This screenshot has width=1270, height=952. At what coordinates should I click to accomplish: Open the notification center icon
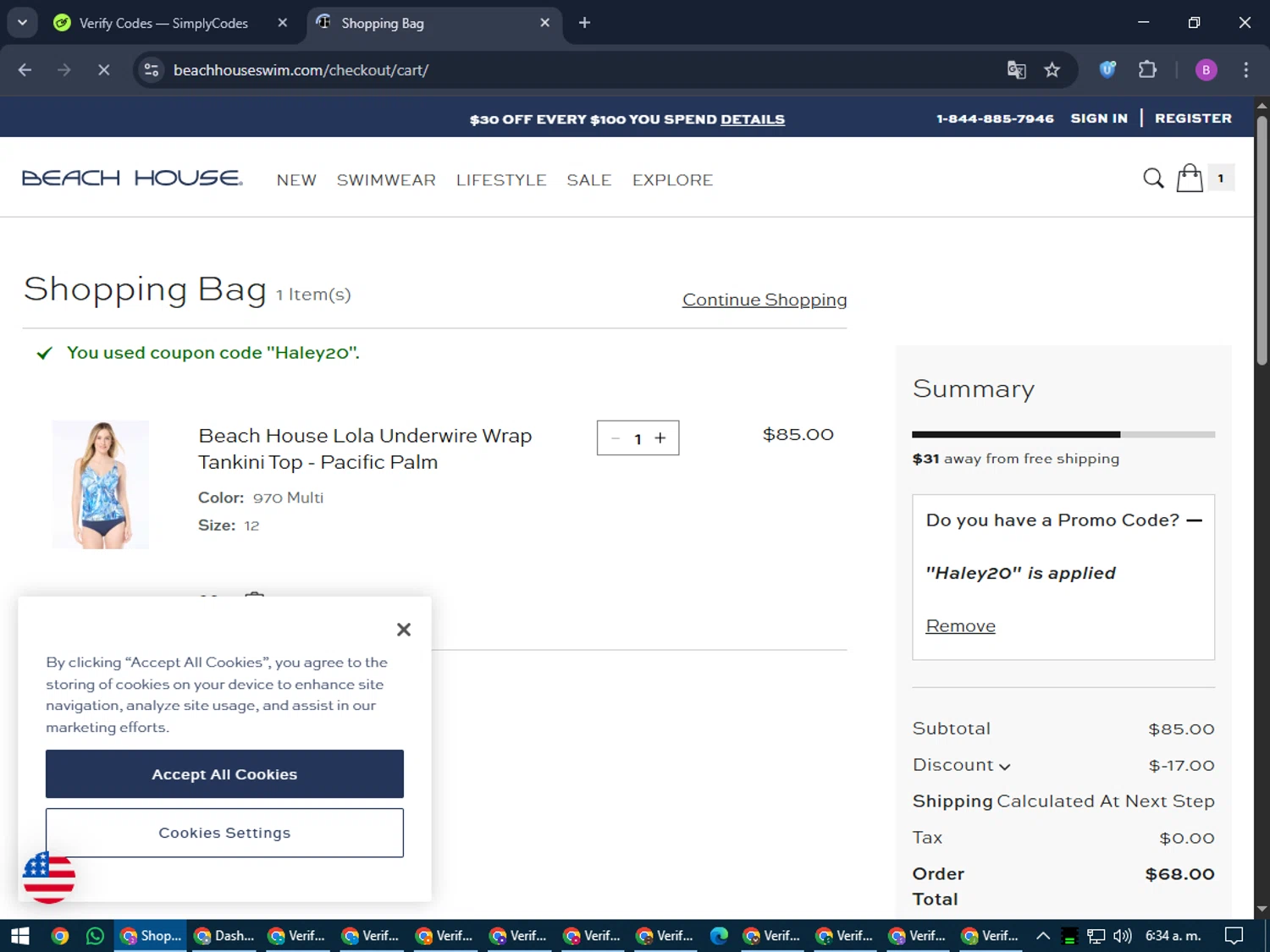pos(1234,936)
